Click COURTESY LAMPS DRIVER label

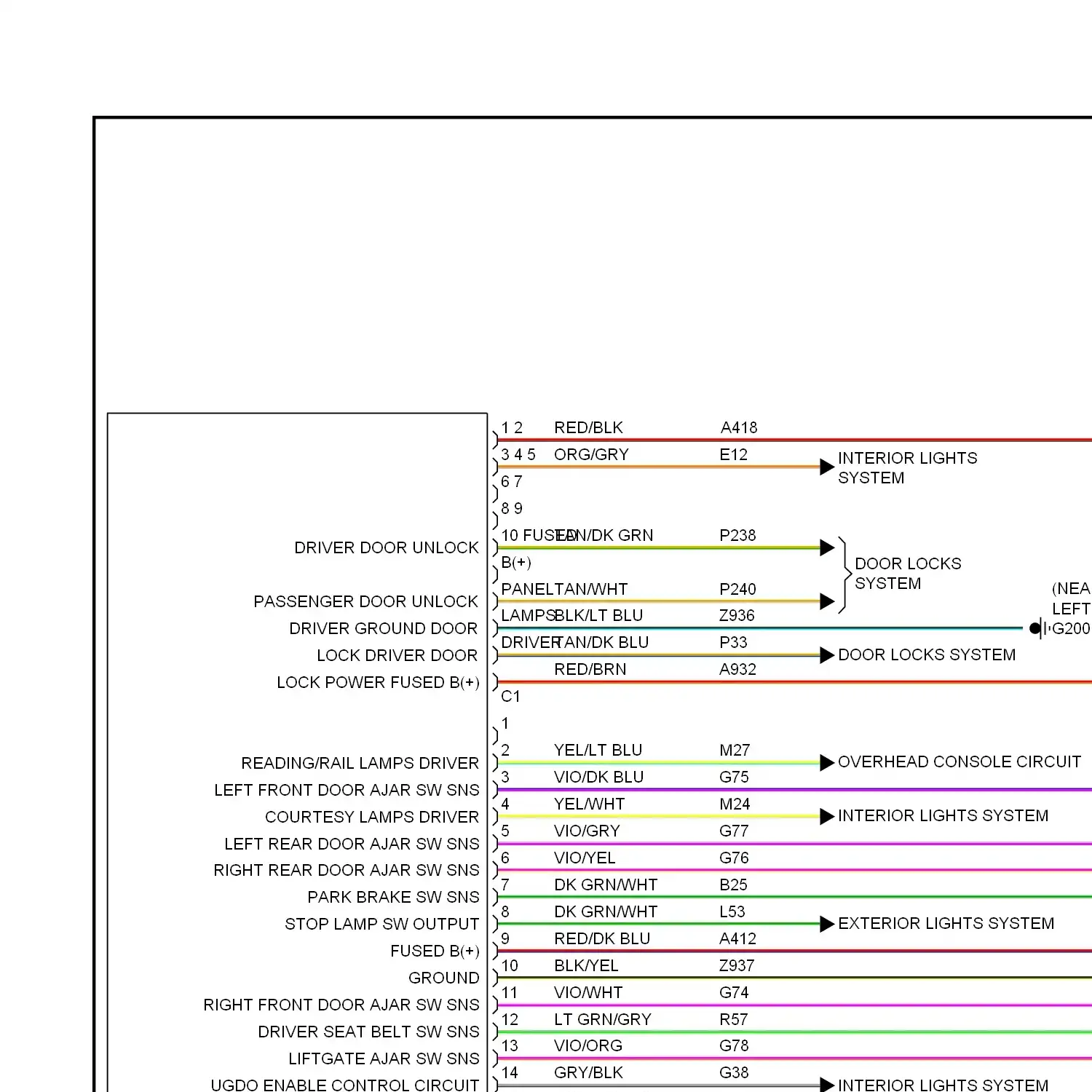coord(372,818)
